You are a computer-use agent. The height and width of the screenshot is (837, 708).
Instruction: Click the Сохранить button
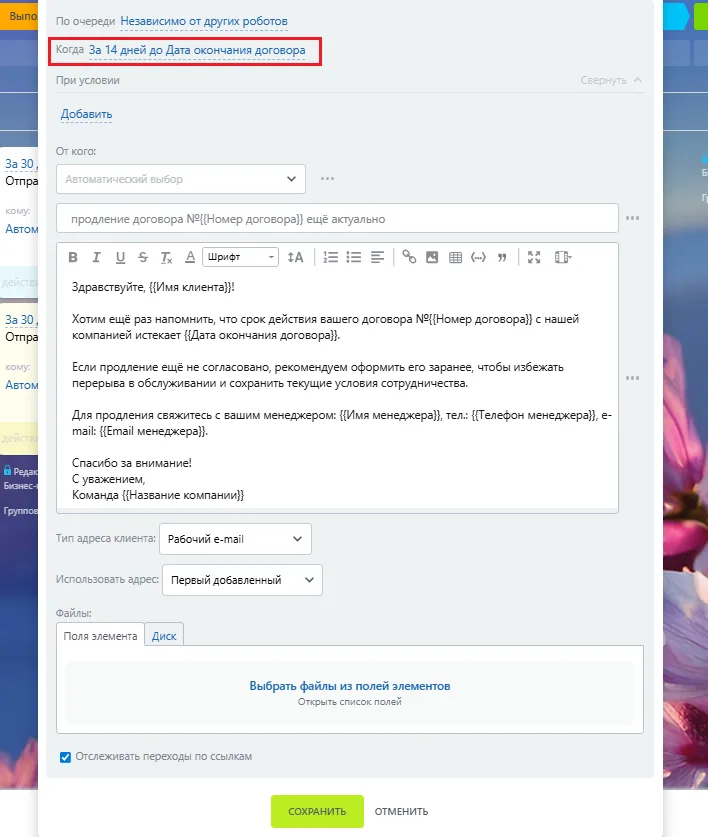(x=317, y=811)
